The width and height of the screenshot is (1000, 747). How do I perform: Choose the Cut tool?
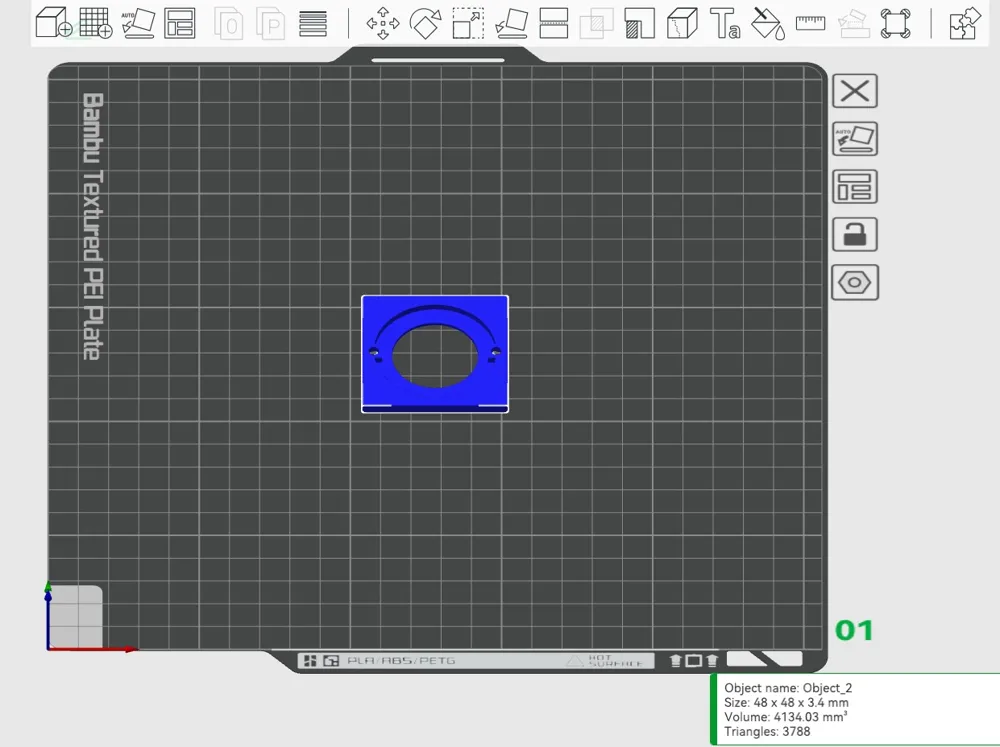554,23
